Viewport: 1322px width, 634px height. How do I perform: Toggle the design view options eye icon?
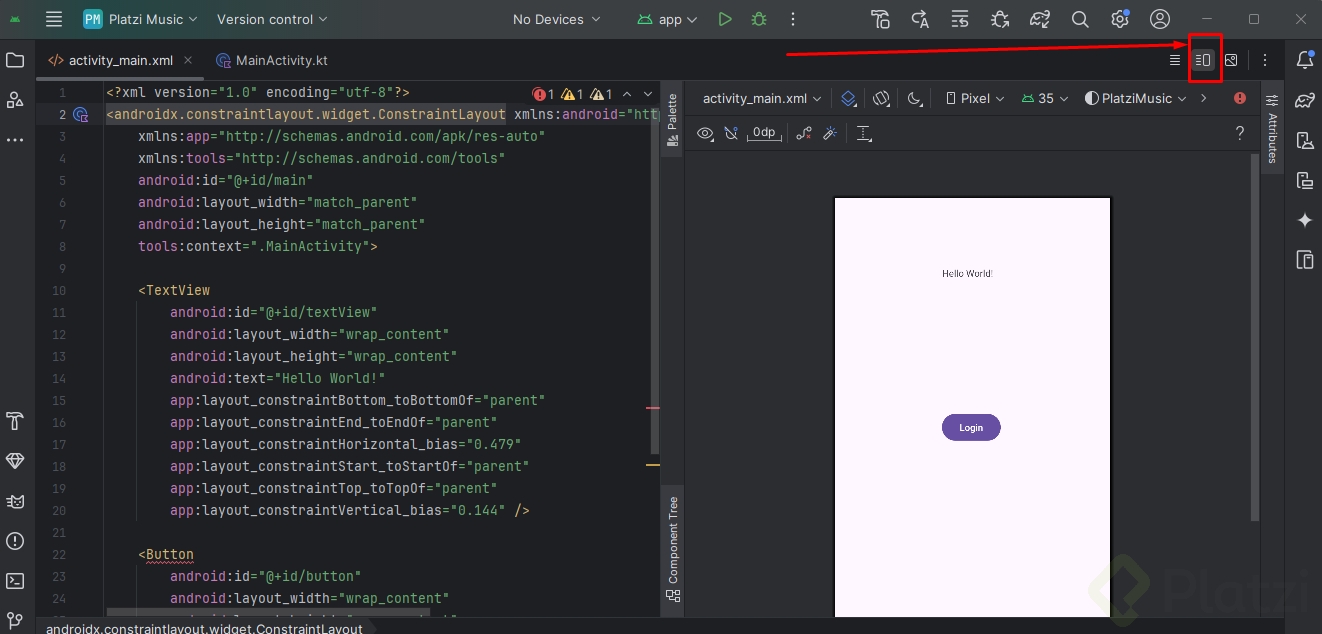click(x=705, y=133)
